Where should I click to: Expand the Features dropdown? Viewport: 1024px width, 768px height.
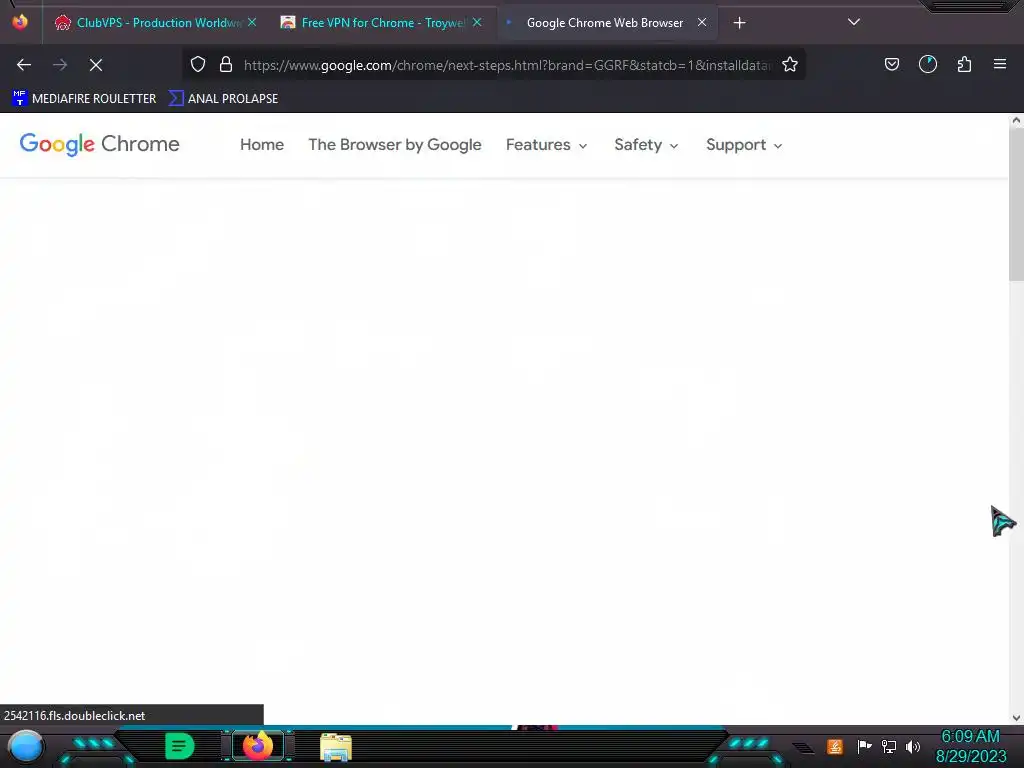(547, 145)
